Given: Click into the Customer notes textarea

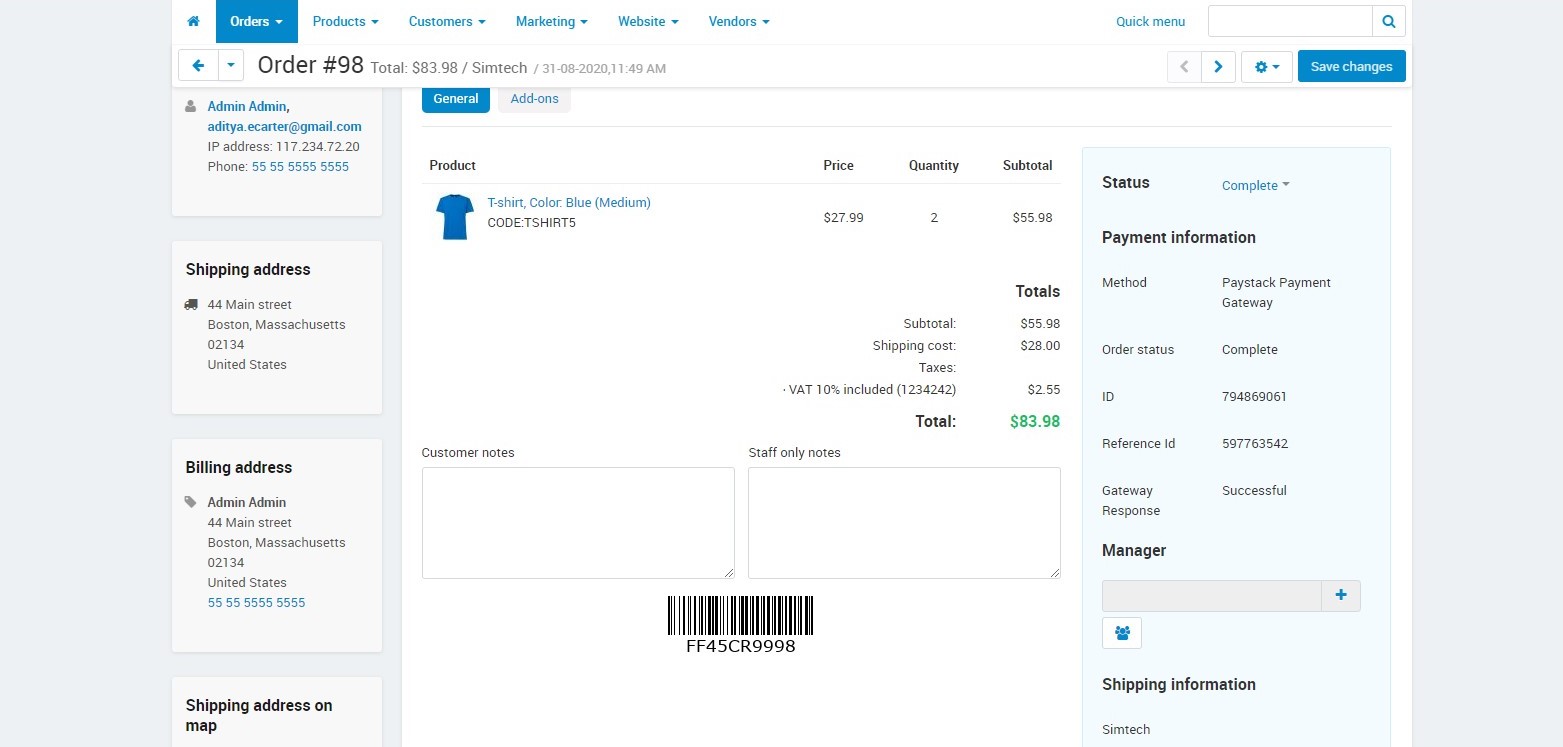Looking at the screenshot, I should click(578, 523).
